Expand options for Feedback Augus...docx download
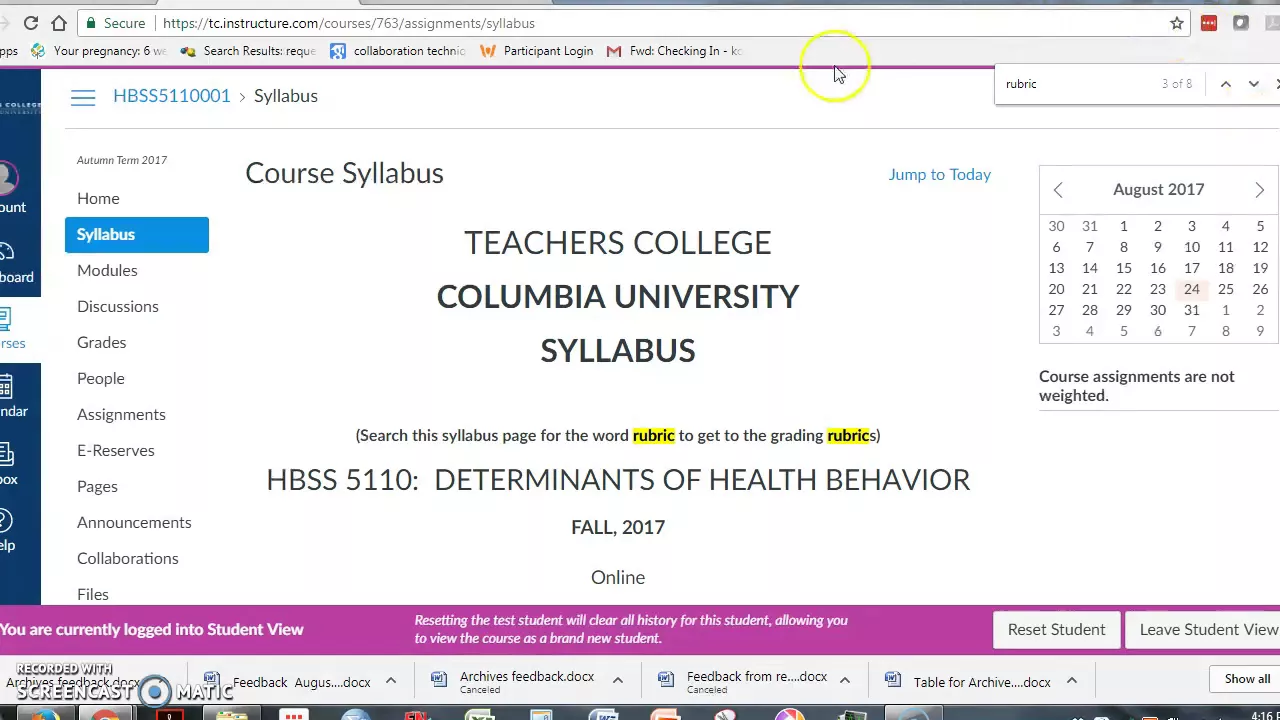 391,681
